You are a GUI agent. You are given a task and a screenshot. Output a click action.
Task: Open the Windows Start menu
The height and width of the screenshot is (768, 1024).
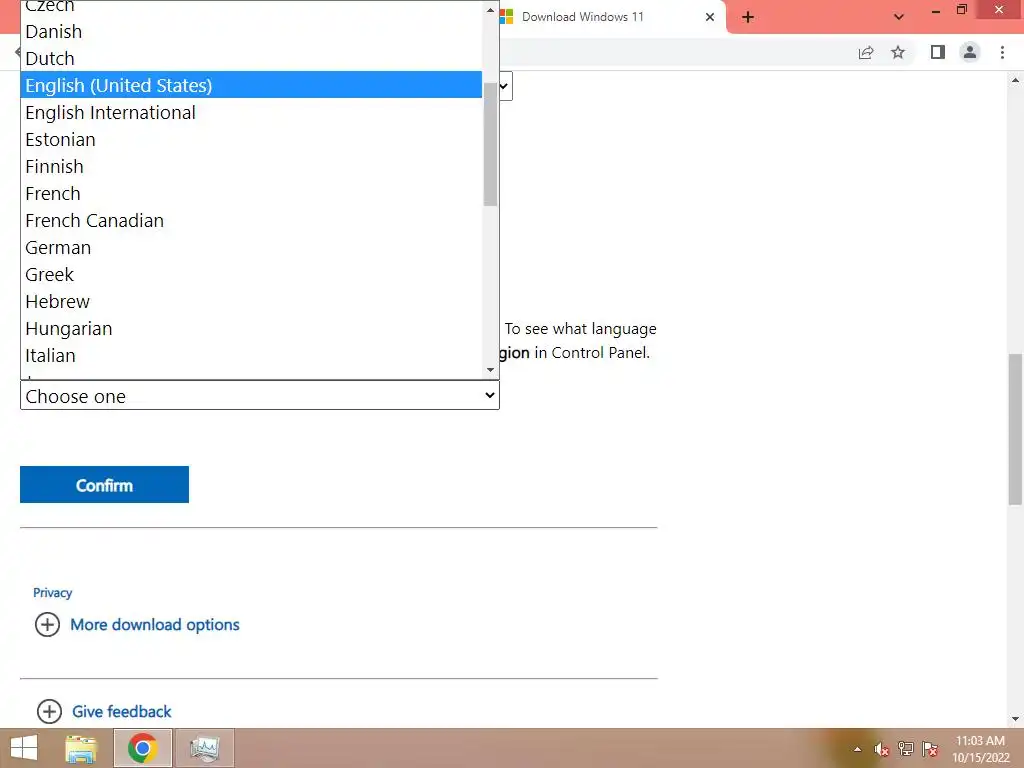point(24,748)
